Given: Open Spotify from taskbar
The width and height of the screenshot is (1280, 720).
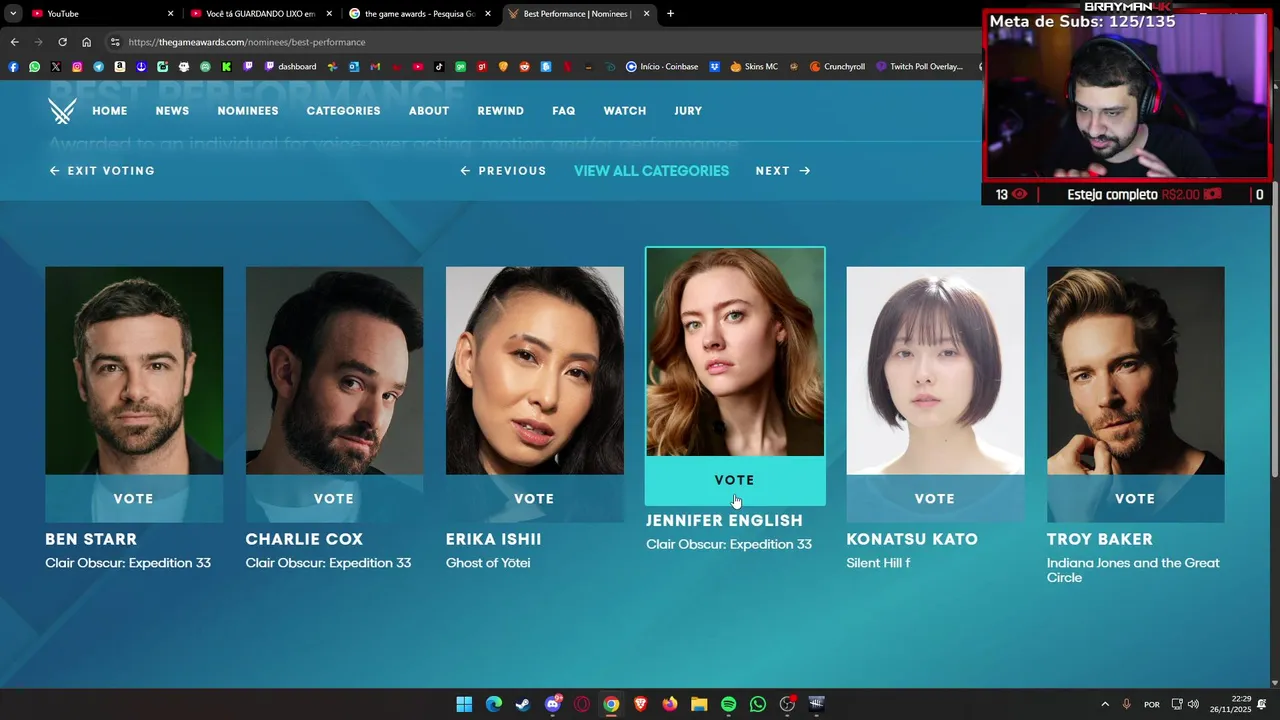Looking at the screenshot, I should [x=728, y=704].
